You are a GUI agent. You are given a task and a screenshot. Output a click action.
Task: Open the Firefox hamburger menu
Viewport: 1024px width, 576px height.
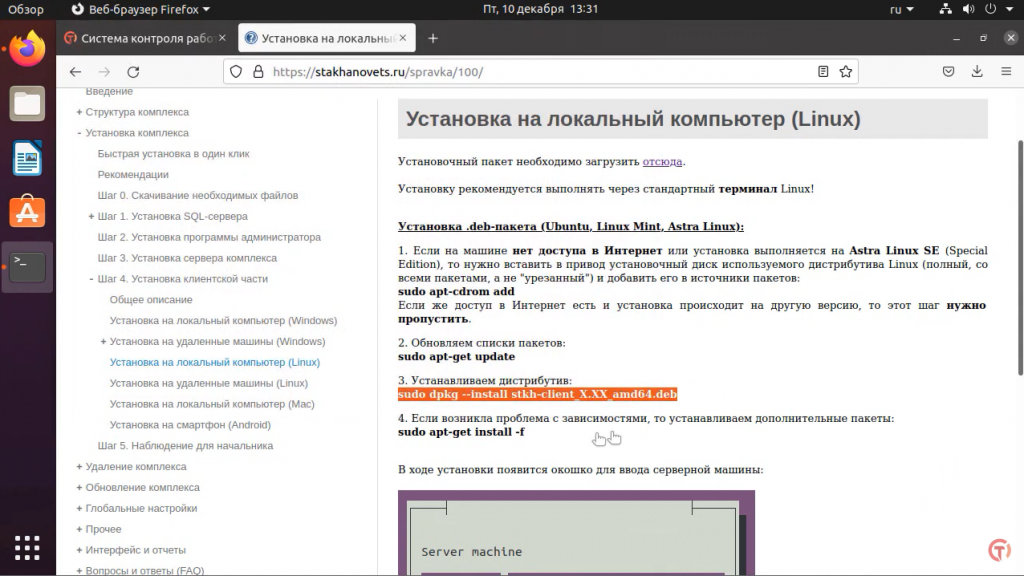click(x=1006, y=72)
